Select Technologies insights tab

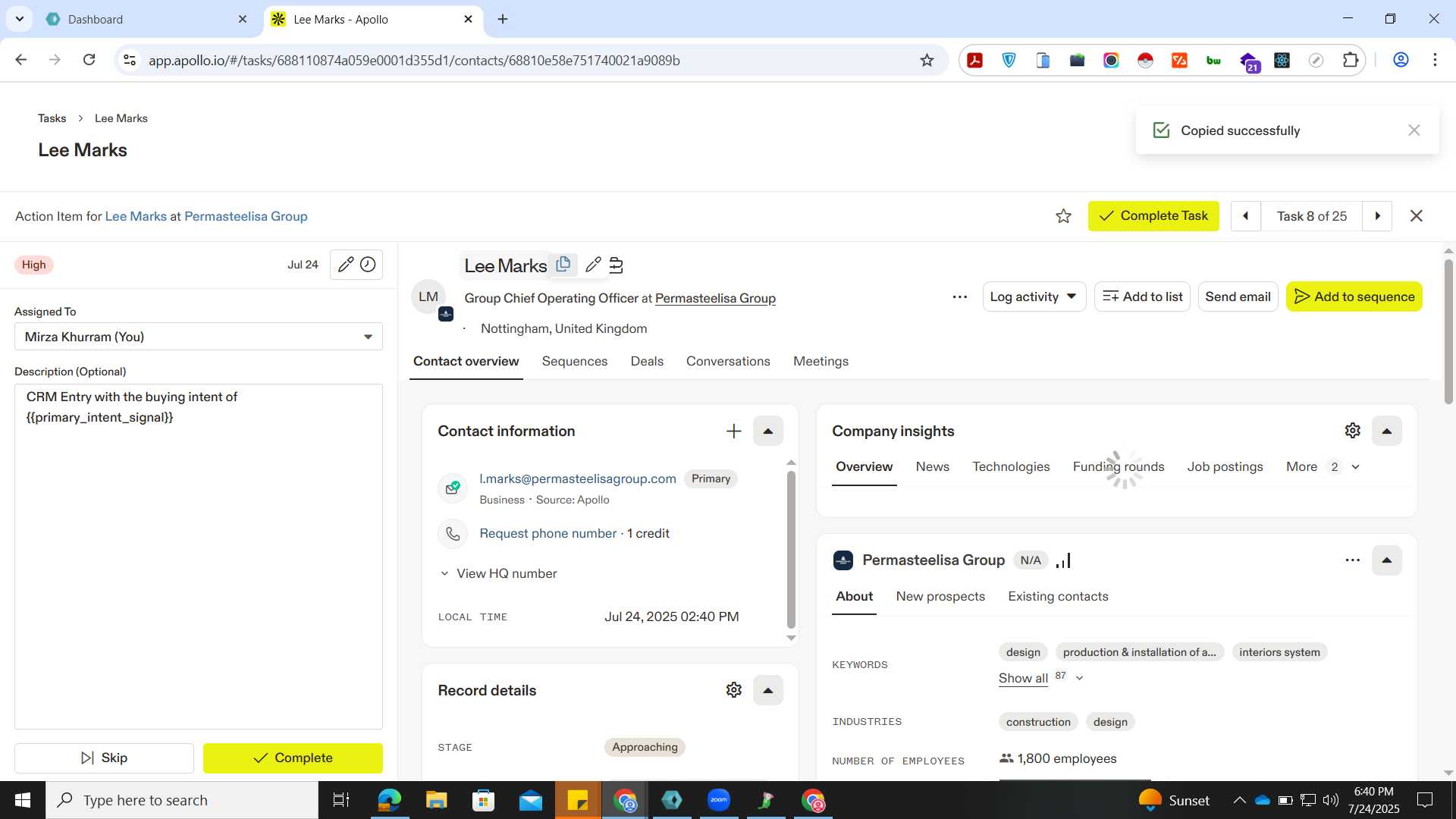coord(1010,467)
